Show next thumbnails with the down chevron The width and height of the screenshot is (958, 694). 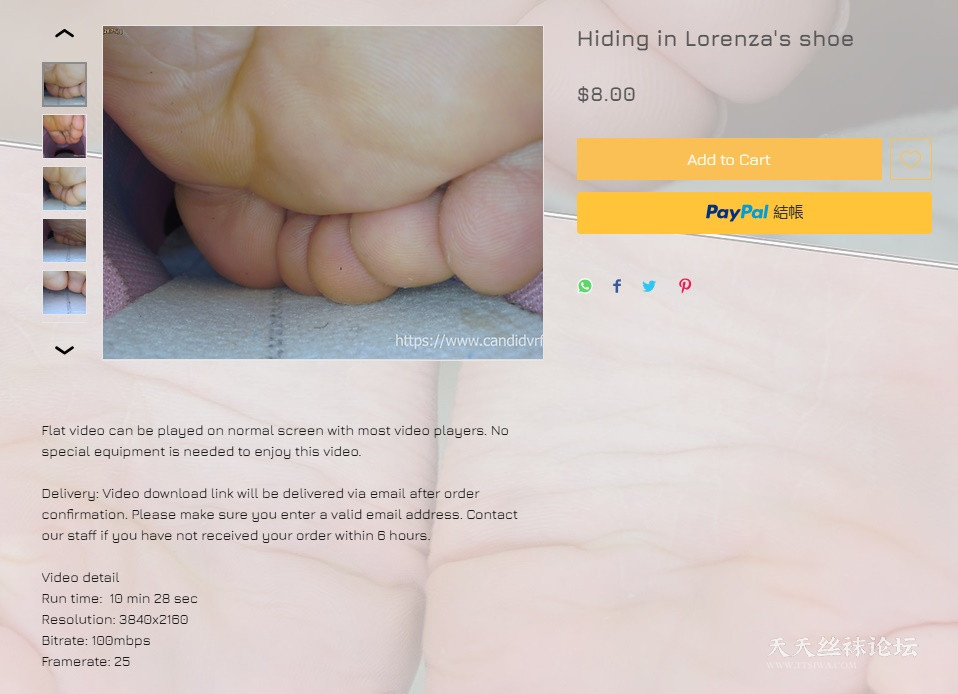[64, 350]
